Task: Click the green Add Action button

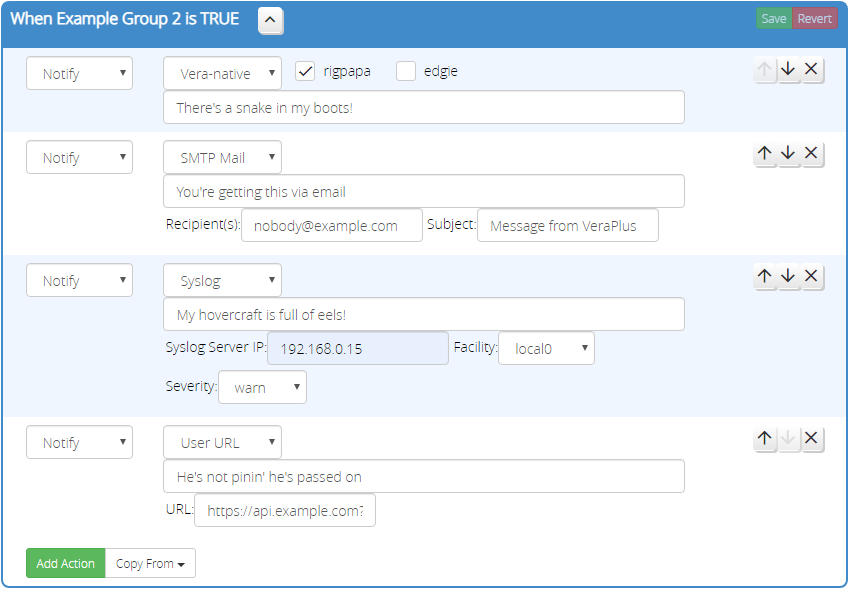Action: coord(65,563)
